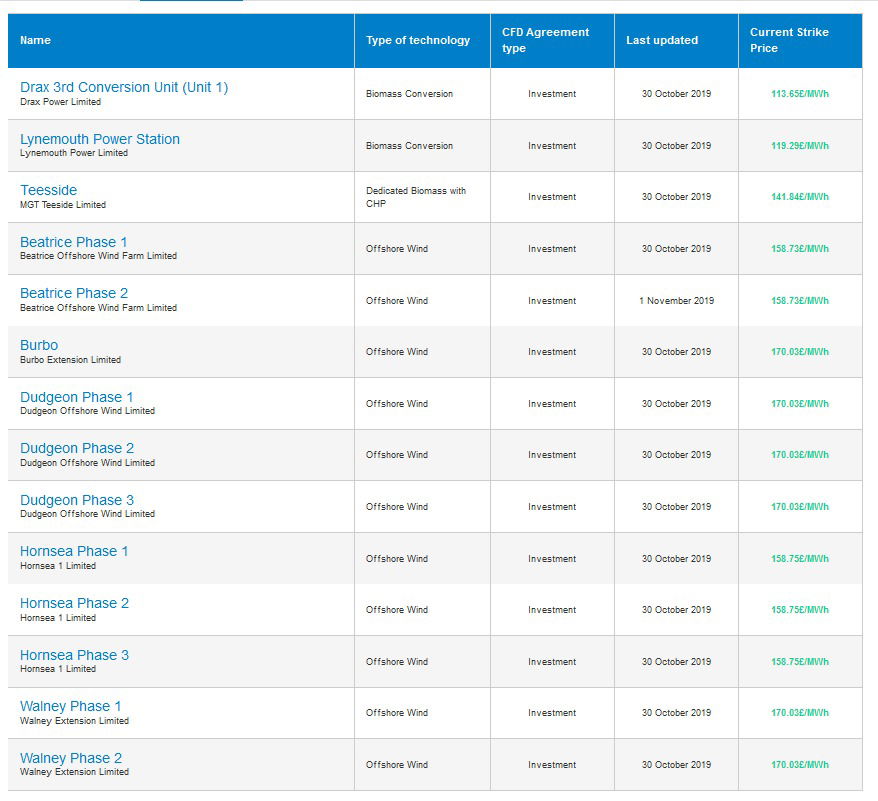This screenshot has width=878, height=801.
Task: Select Walney Phase 1's 170.03£/MWh price
Action: pos(800,713)
